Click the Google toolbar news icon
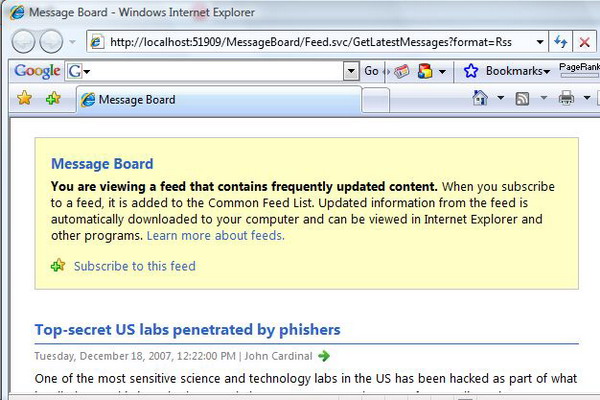The width and height of the screenshot is (600, 400). [x=401, y=71]
